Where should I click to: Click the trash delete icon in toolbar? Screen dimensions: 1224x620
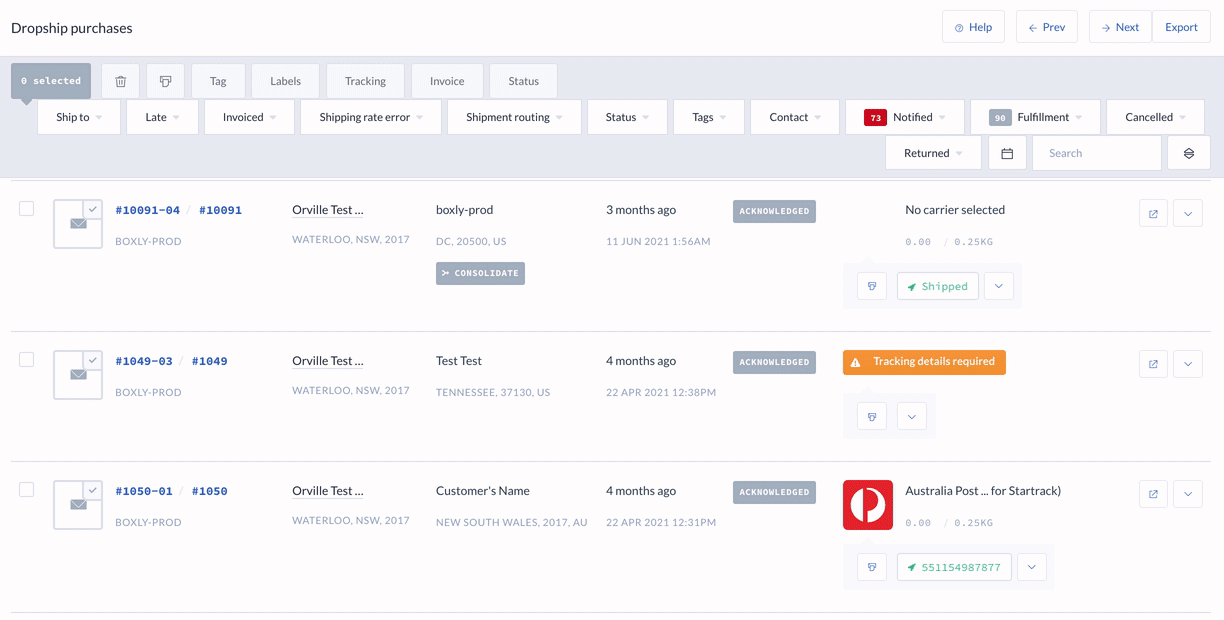coord(120,81)
